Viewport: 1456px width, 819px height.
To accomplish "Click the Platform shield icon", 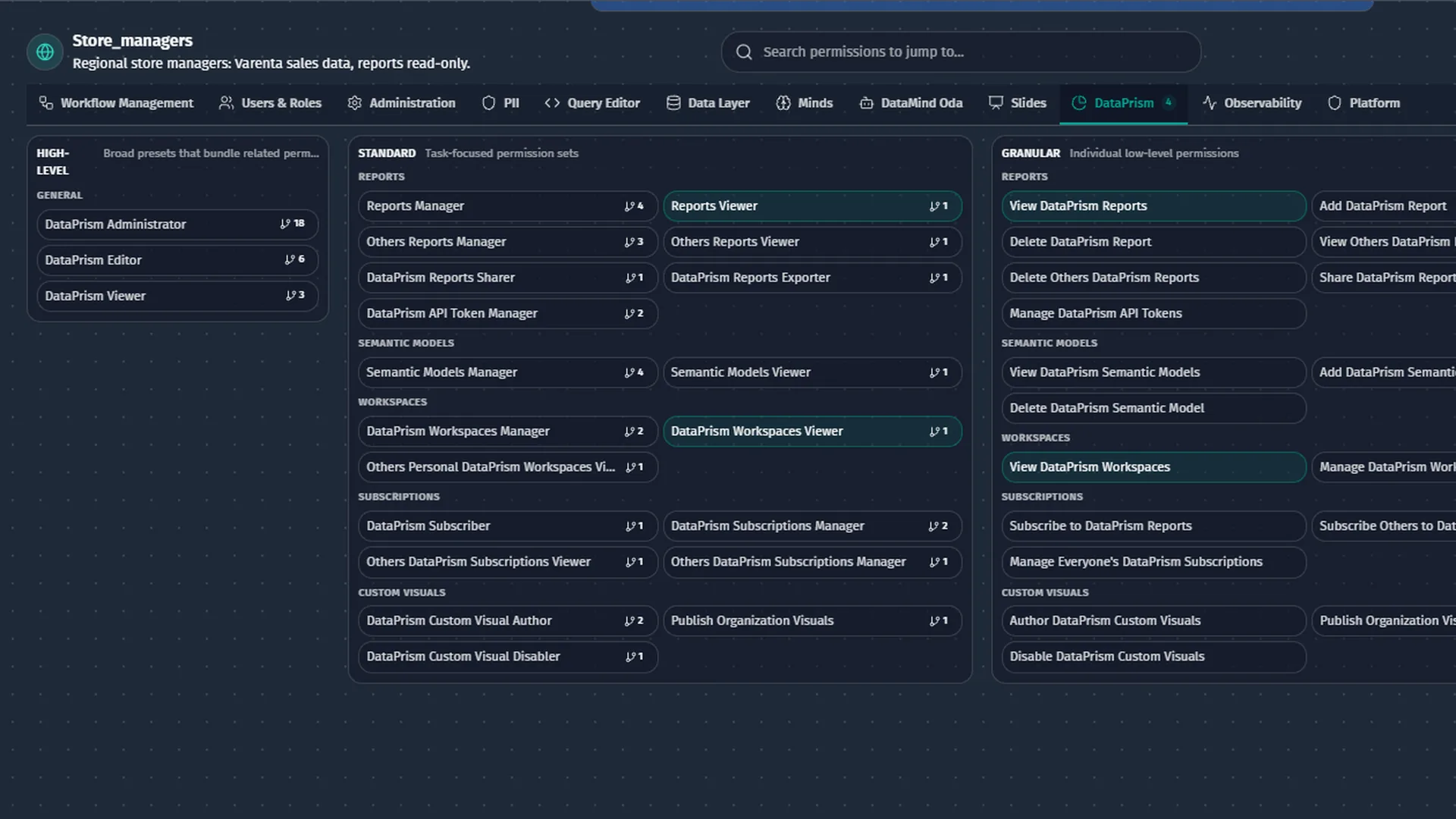I will pyautogui.click(x=1335, y=103).
